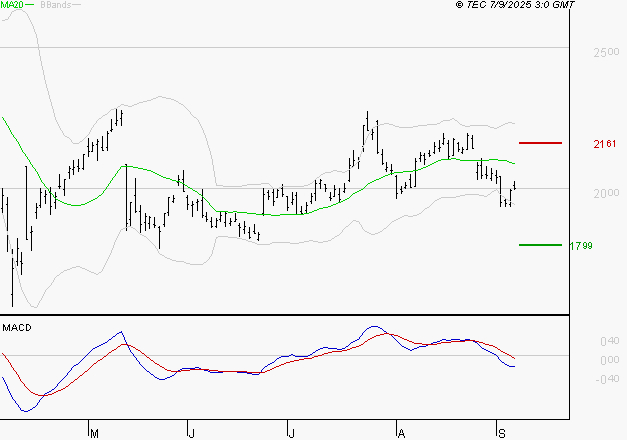Screen dimensions: 627x440
Task: Click the red 2161 resistance line
Action: 541,143
